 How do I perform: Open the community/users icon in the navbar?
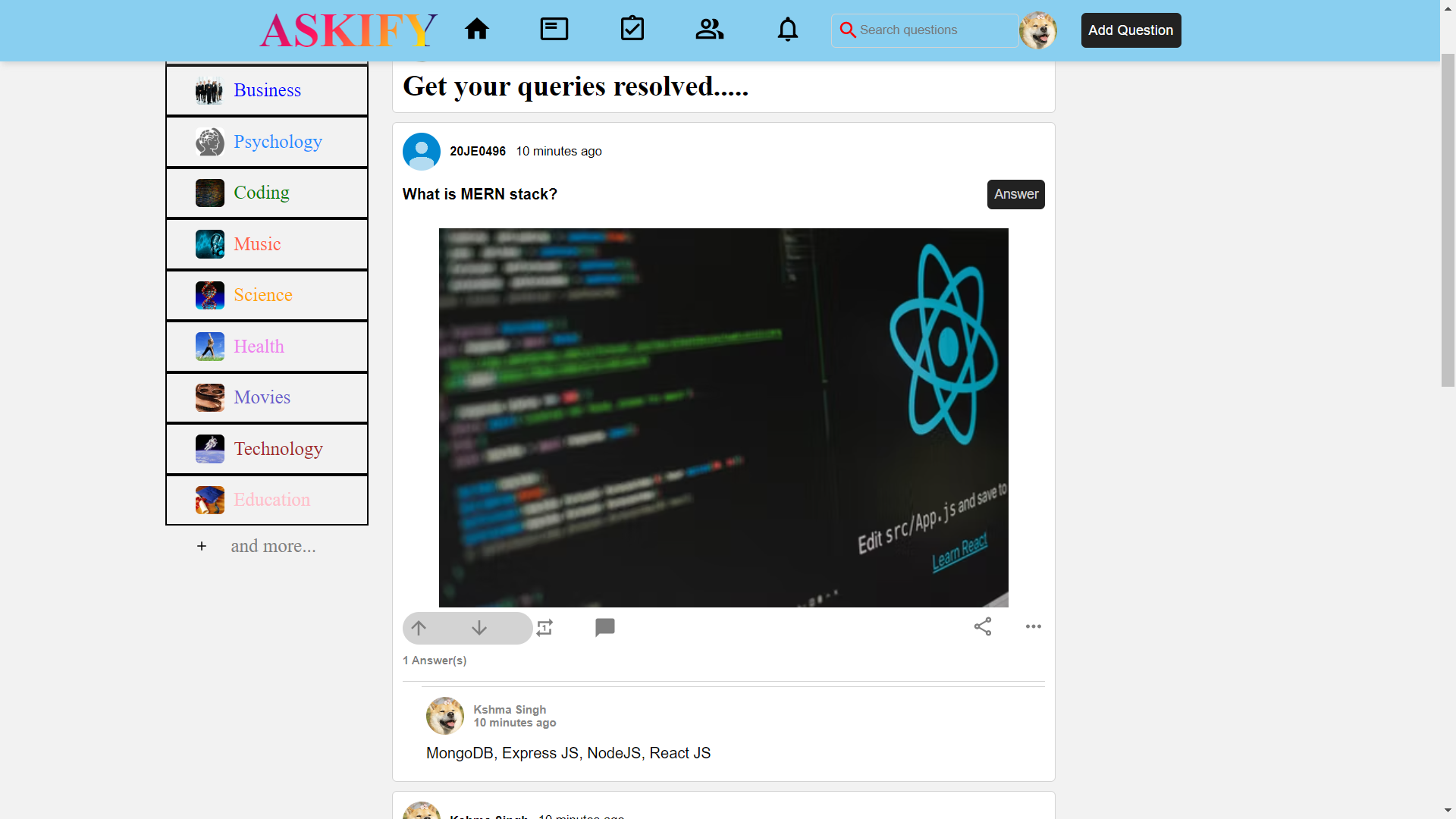coord(709,29)
